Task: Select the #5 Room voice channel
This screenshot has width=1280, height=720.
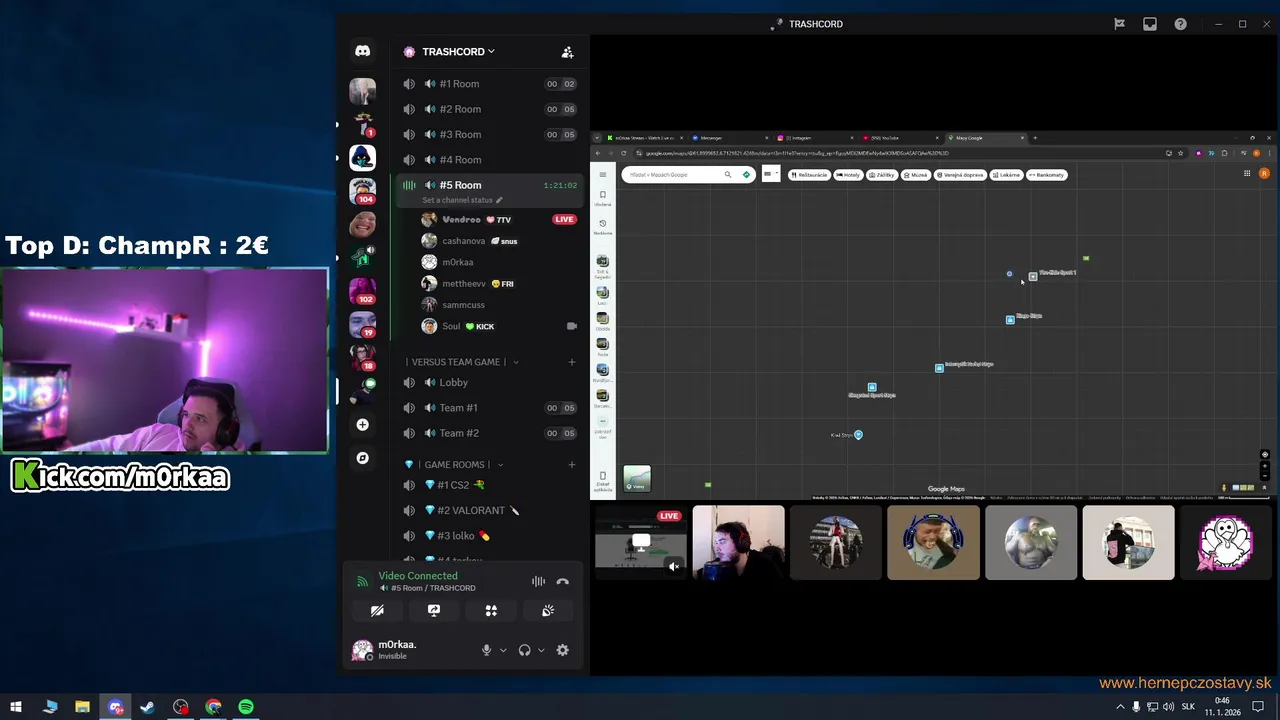Action: tap(489, 185)
